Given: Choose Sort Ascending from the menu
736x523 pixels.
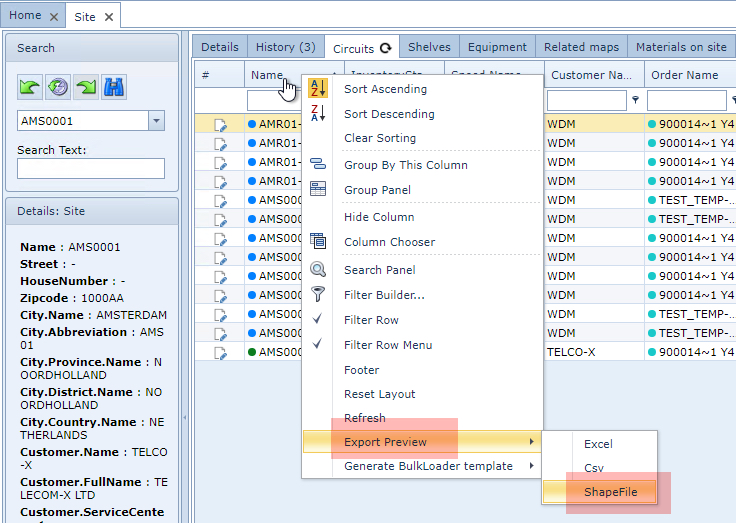Looking at the screenshot, I should (385, 89).
